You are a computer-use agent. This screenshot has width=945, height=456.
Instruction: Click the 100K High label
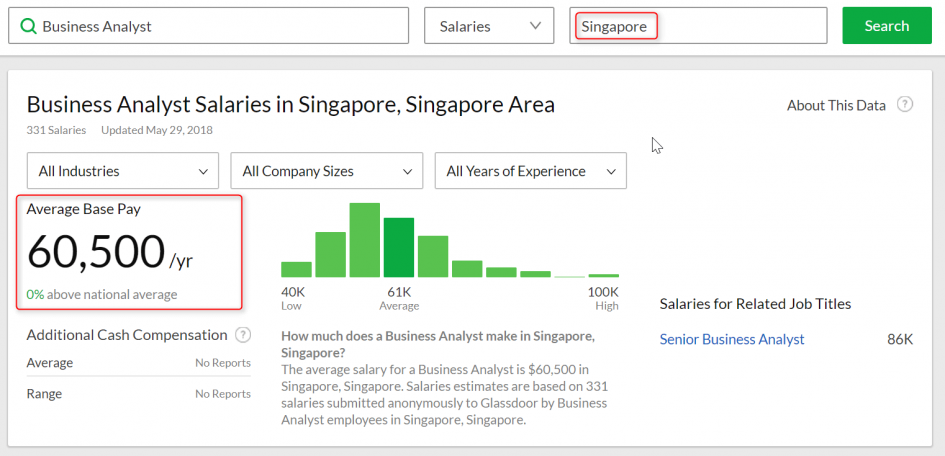(603, 298)
